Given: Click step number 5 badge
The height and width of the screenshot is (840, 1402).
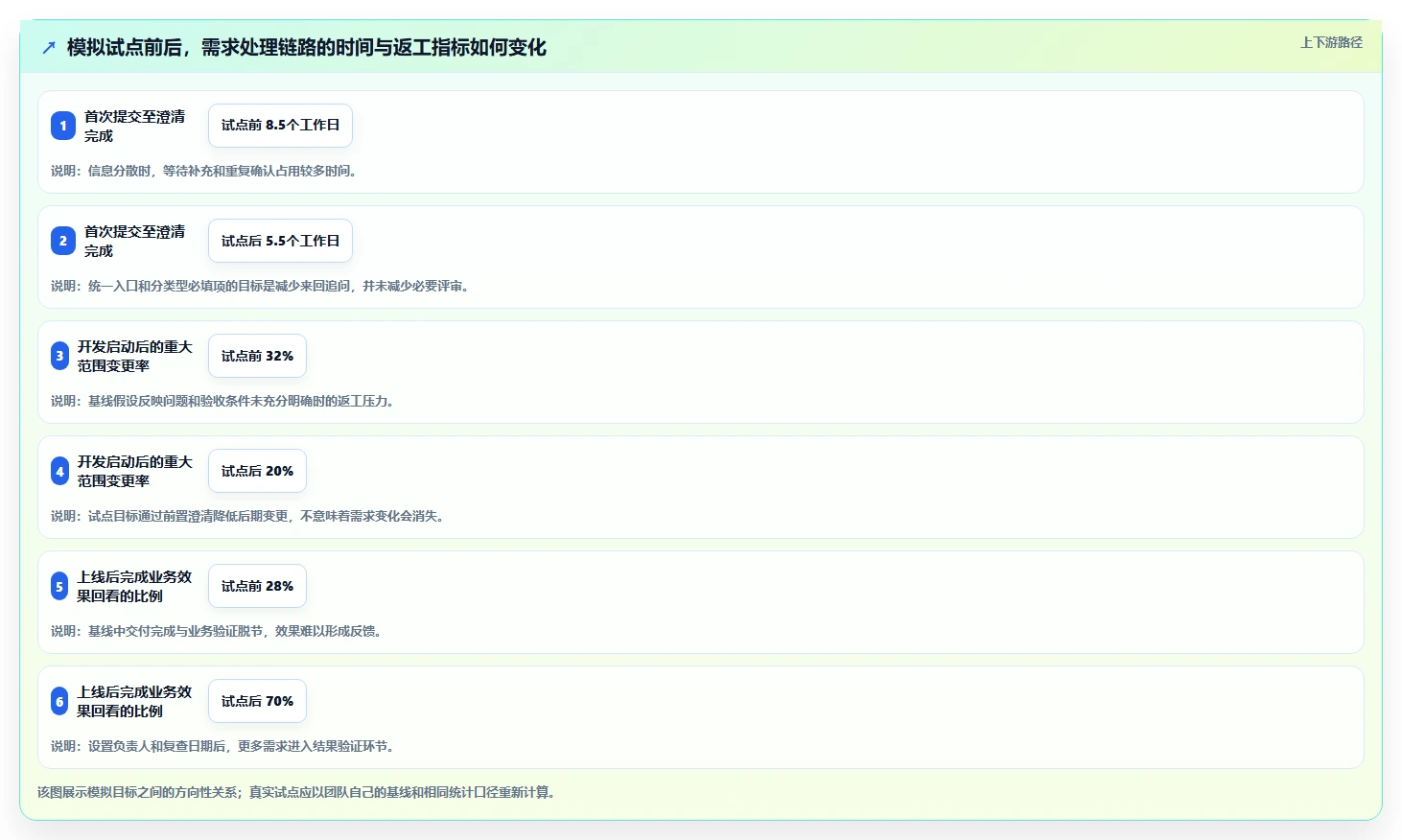Looking at the screenshot, I should [x=59, y=586].
